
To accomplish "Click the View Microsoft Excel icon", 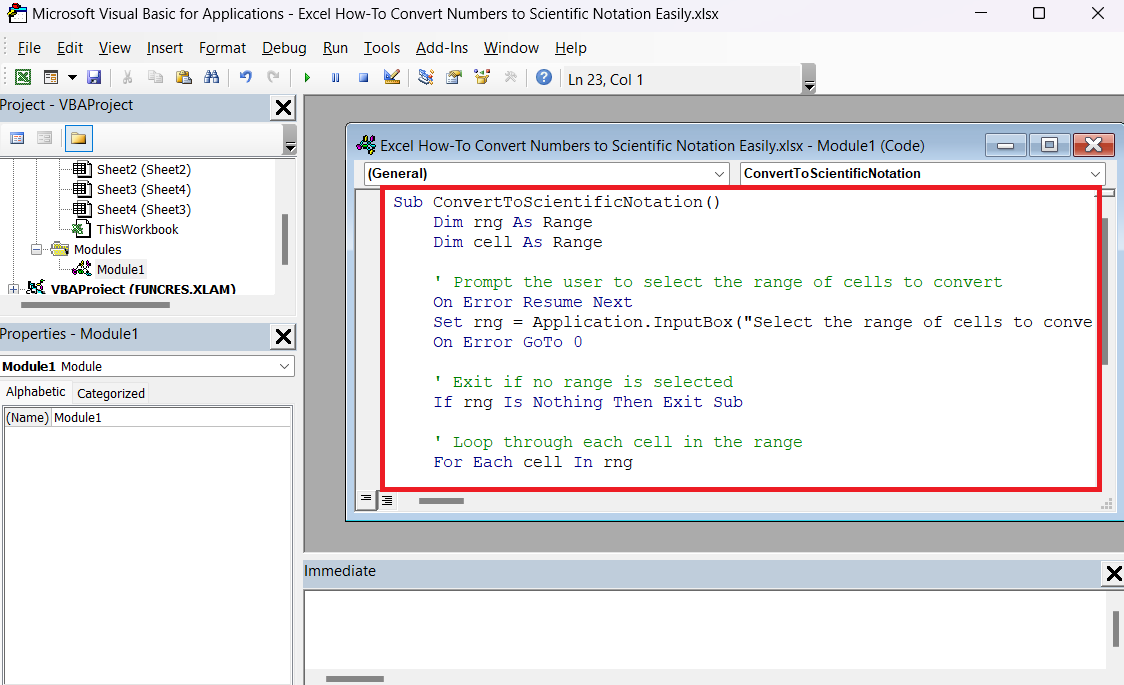I will pos(23,77).
